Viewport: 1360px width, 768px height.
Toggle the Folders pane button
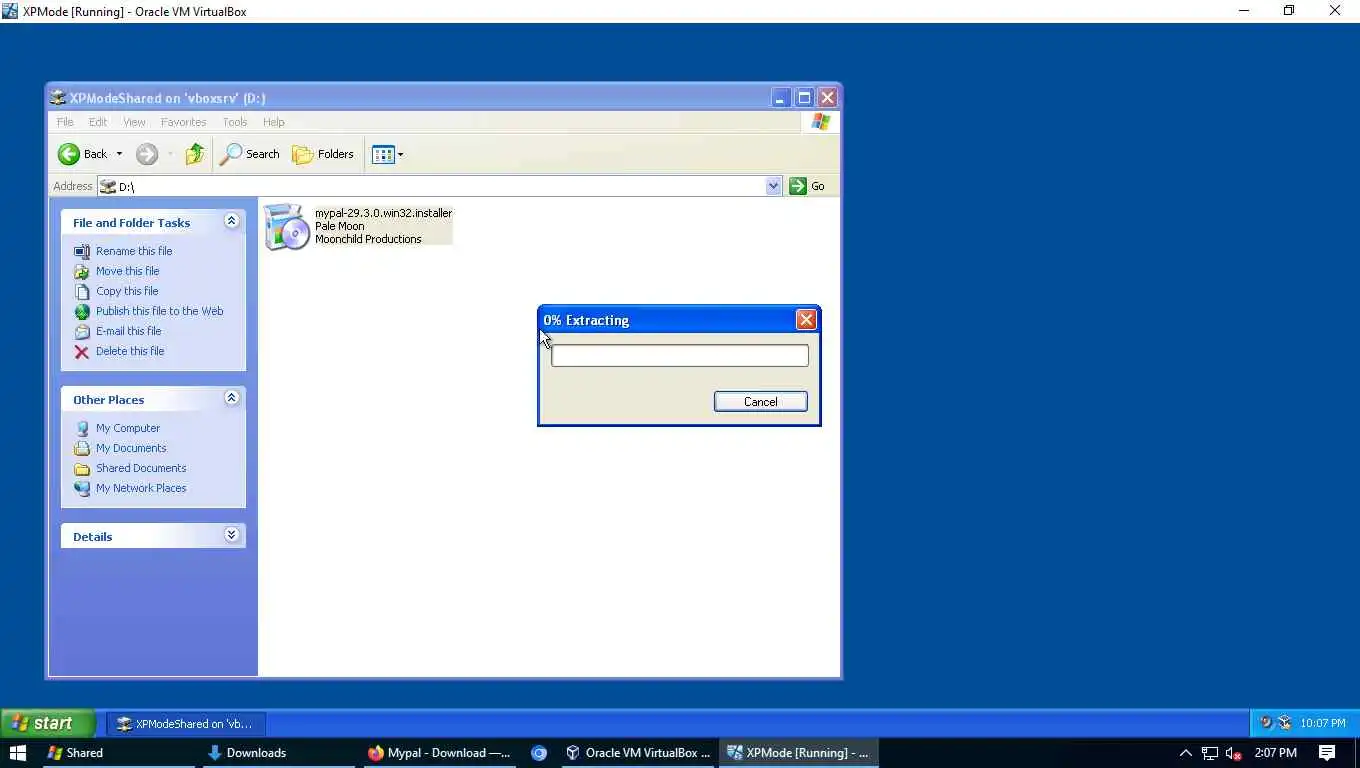(x=323, y=154)
